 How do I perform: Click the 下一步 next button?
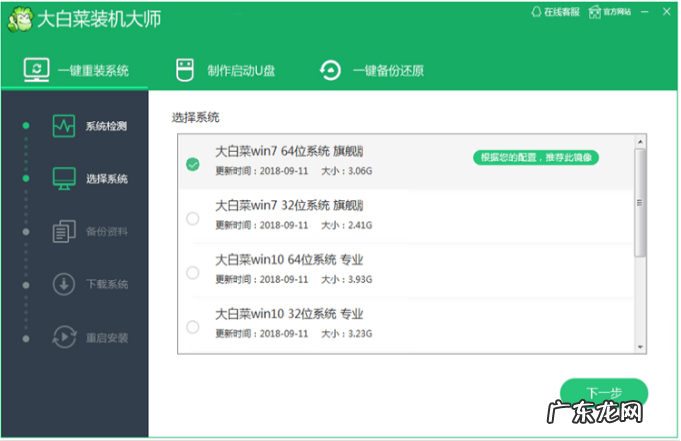pyautogui.click(x=604, y=394)
